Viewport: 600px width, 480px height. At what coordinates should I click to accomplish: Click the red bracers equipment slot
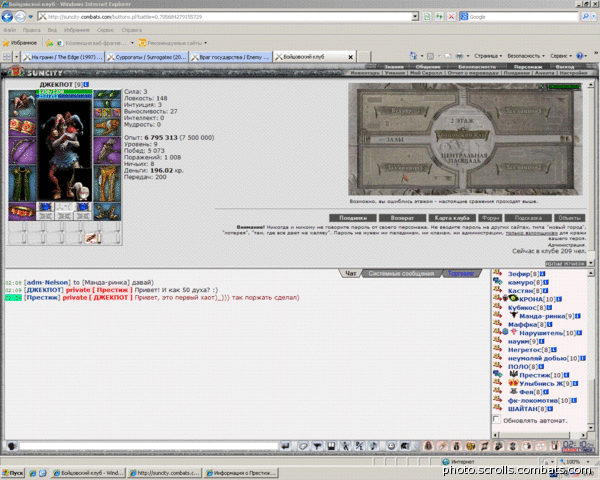pyautogui.click(x=22, y=126)
